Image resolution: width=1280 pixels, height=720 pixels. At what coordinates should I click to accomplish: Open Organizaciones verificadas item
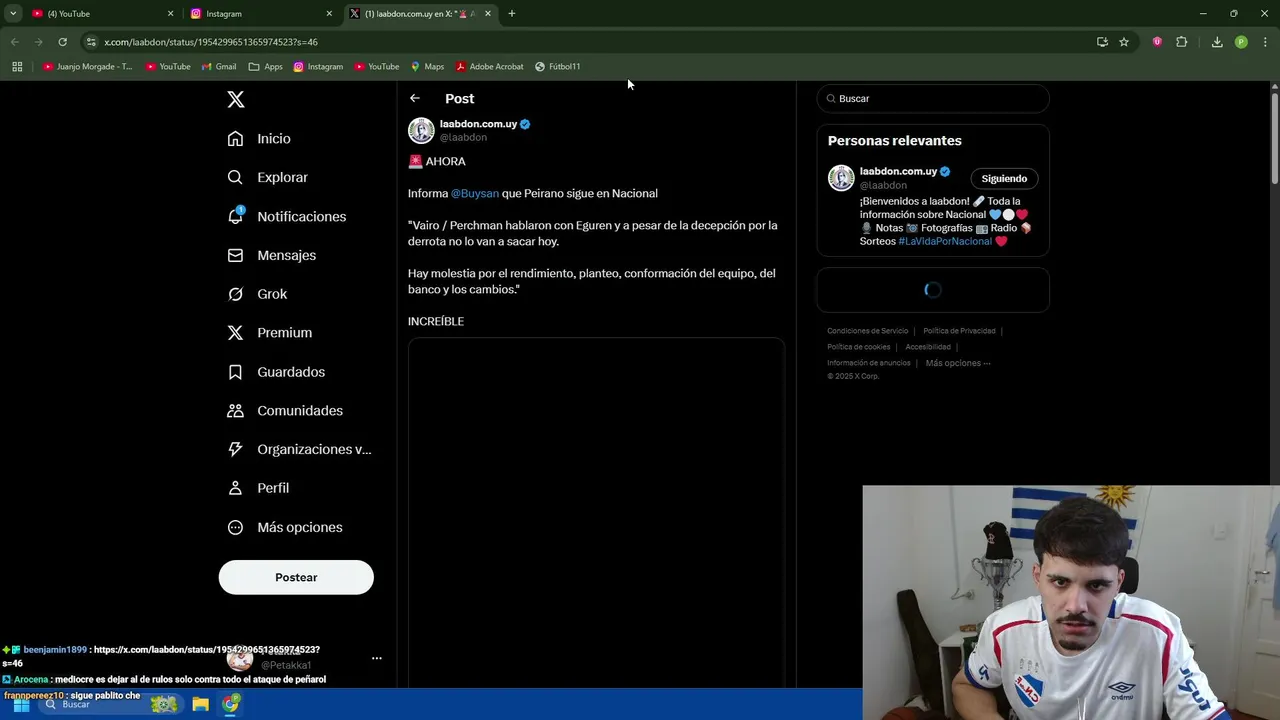300,449
